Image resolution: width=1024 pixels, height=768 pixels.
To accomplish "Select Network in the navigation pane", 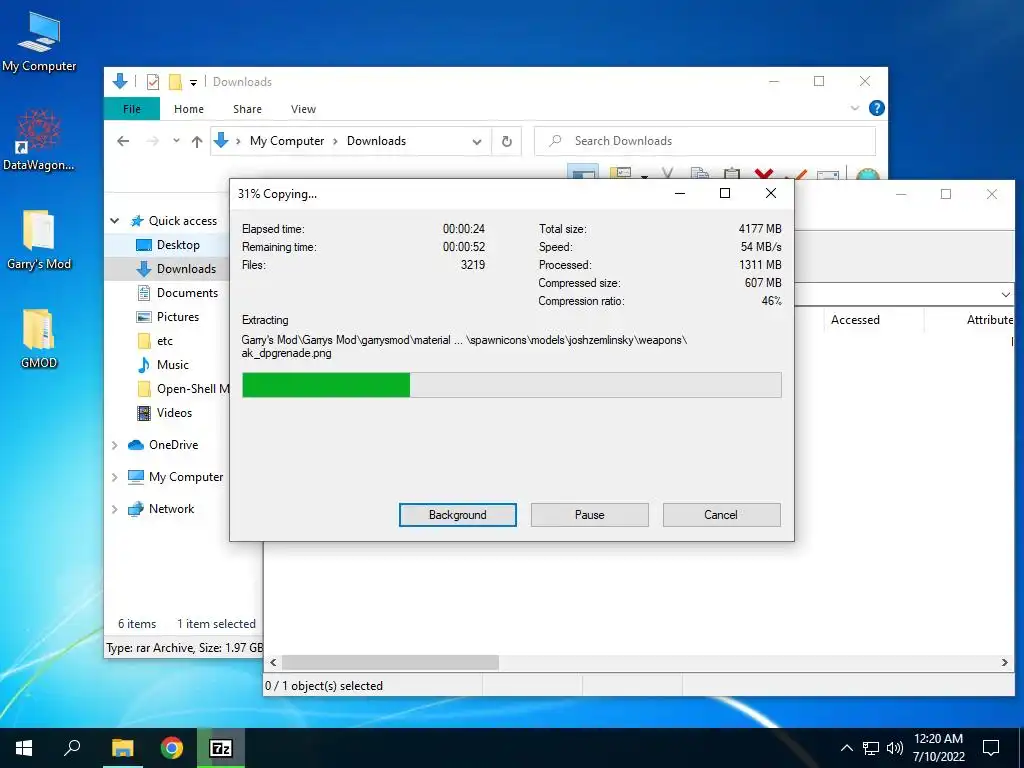I will pyautogui.click(x=161, y=509).
